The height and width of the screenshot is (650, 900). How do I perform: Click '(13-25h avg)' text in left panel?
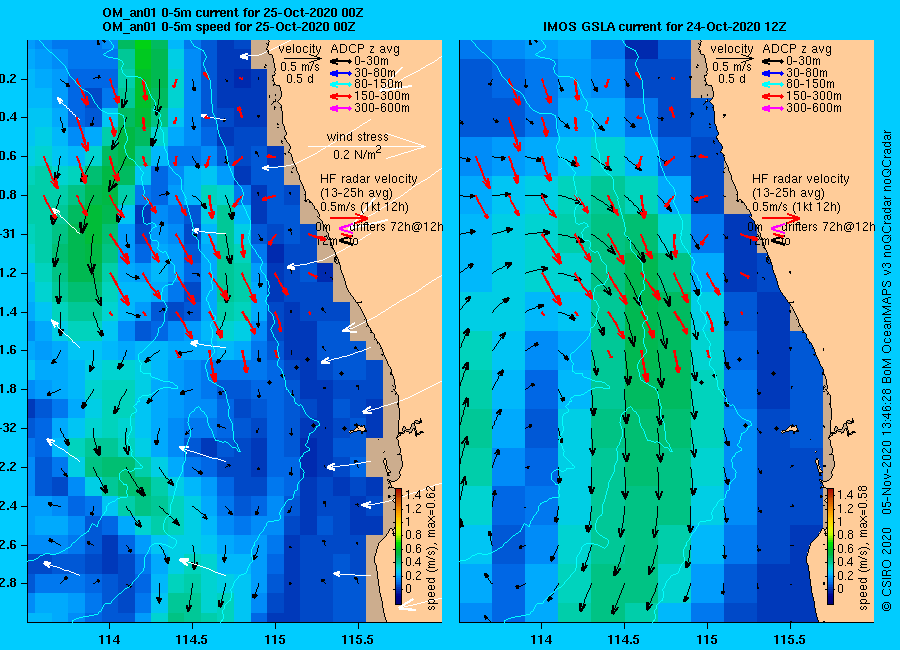(356, 192)
